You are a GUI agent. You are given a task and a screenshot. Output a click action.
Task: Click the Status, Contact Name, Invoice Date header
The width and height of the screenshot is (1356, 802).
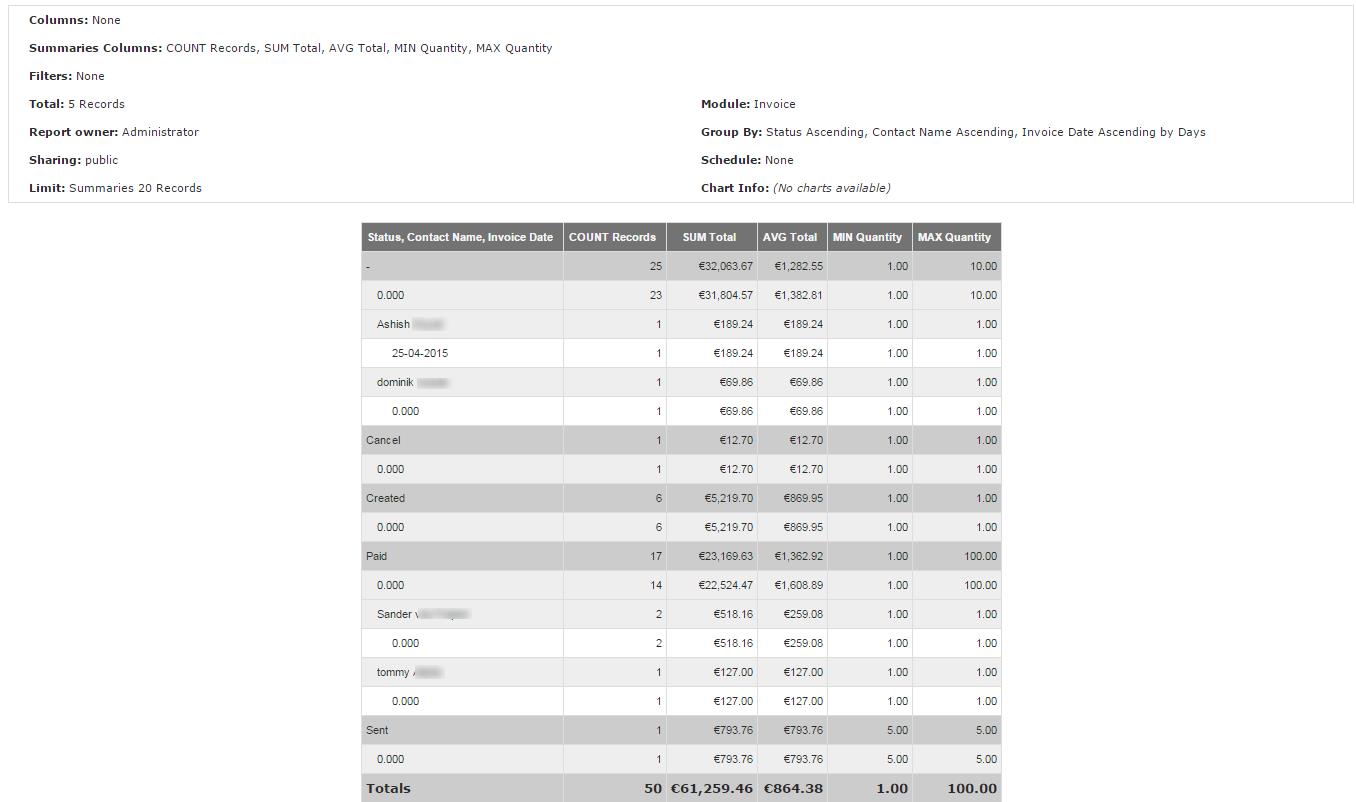click(x=460, y=237)
